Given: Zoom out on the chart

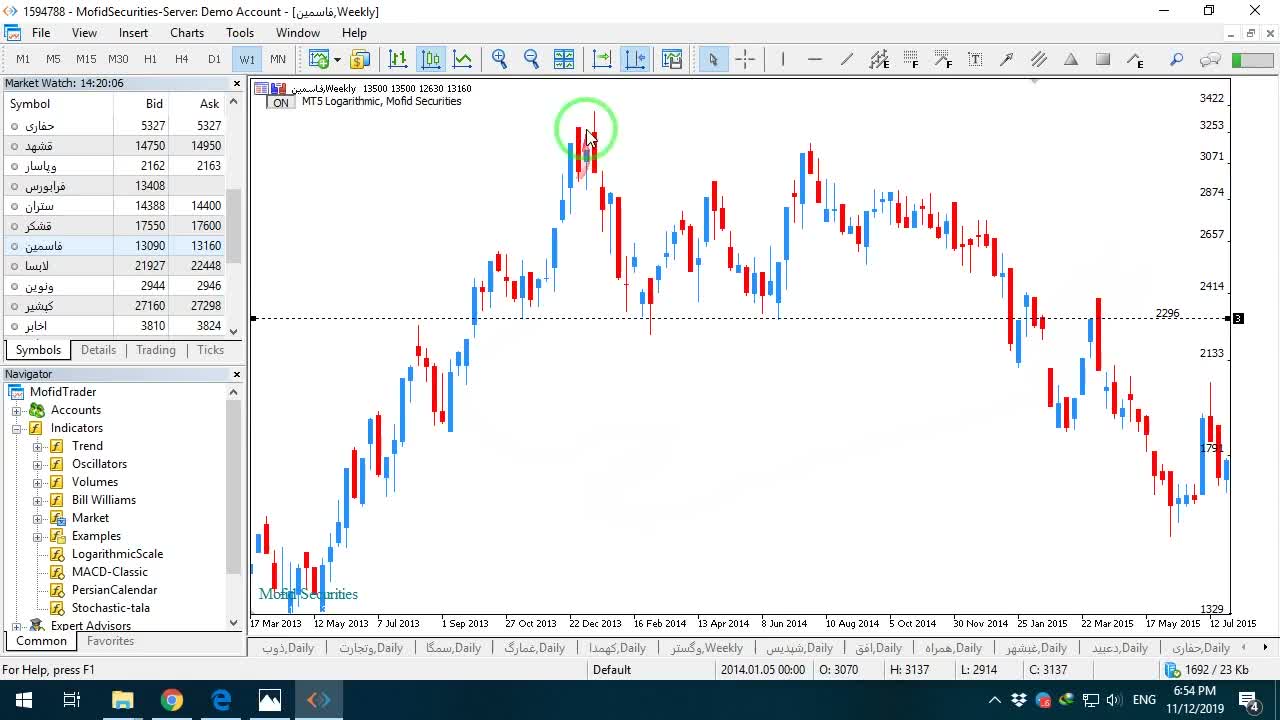Looking at the screenshot, I should 532,59.
